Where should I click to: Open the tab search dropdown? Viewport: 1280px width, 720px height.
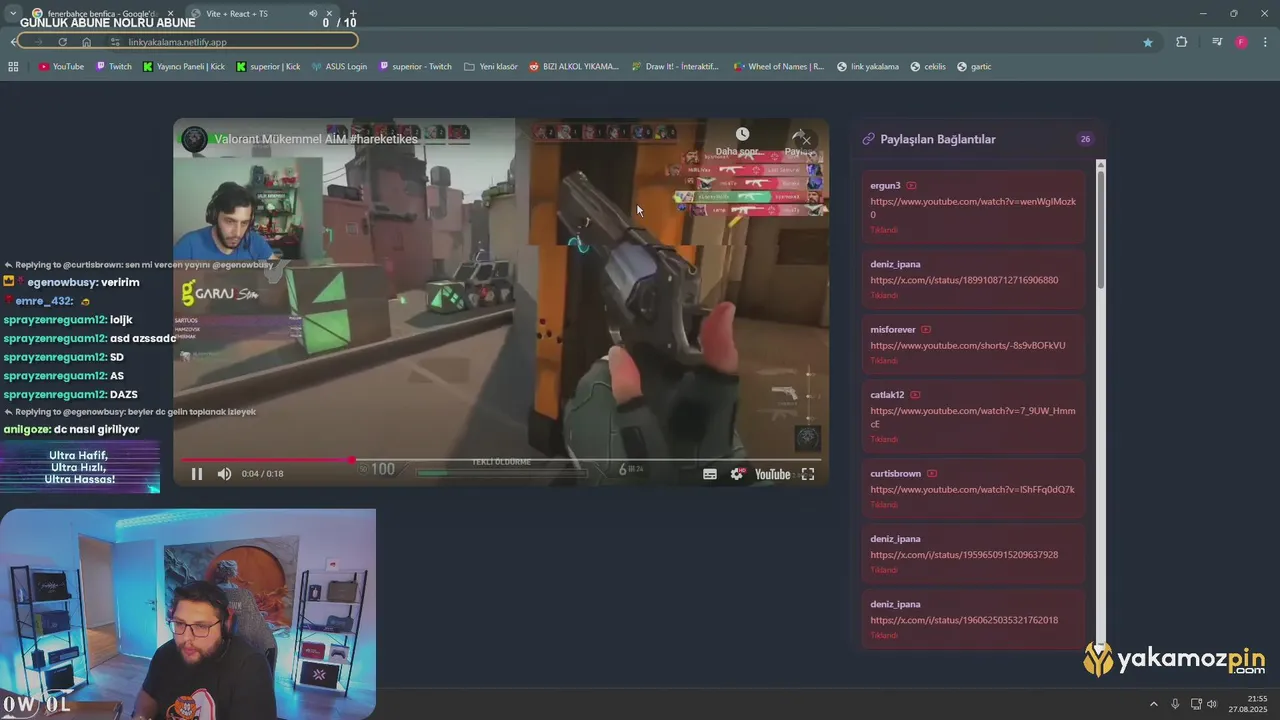click(13, 14)
